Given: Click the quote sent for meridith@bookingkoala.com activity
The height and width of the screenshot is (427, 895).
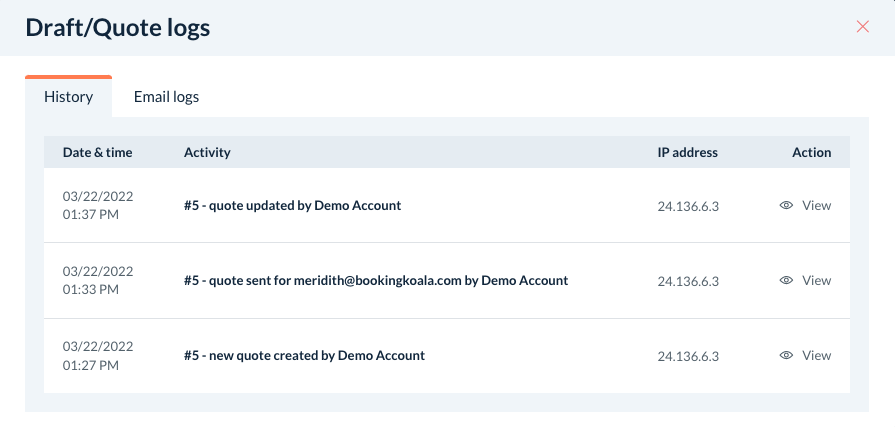Looking at the screenshot, I should click(x=376, y=280).
